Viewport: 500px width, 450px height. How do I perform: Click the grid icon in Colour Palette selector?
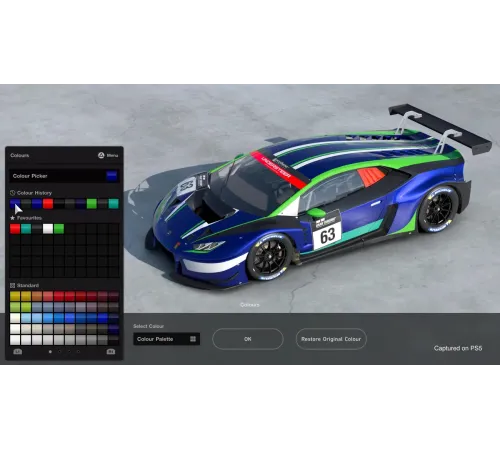click(193, 339)
